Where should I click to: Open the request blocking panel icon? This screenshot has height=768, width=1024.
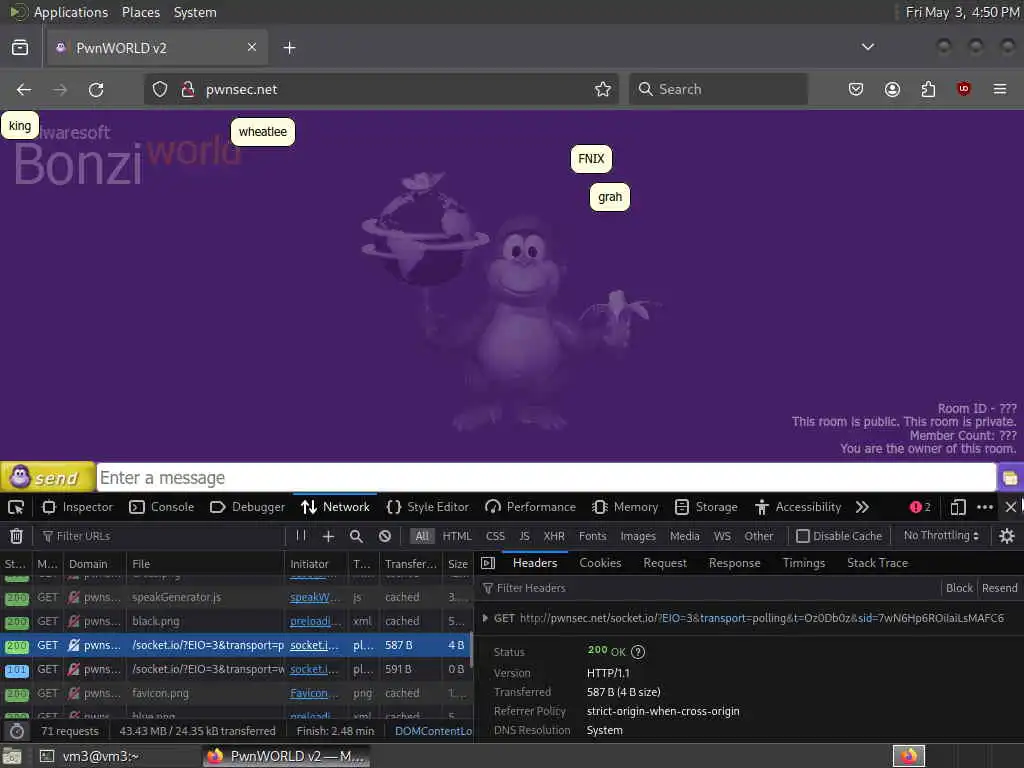[385, 536]
